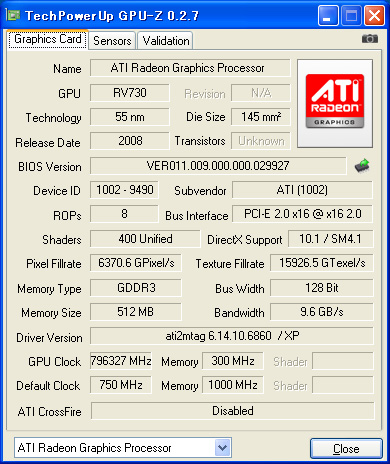Click the Revision field showing N/A
Image resolution: width=390 pixels, height=464 pixels.
click(x=261, y=93)
